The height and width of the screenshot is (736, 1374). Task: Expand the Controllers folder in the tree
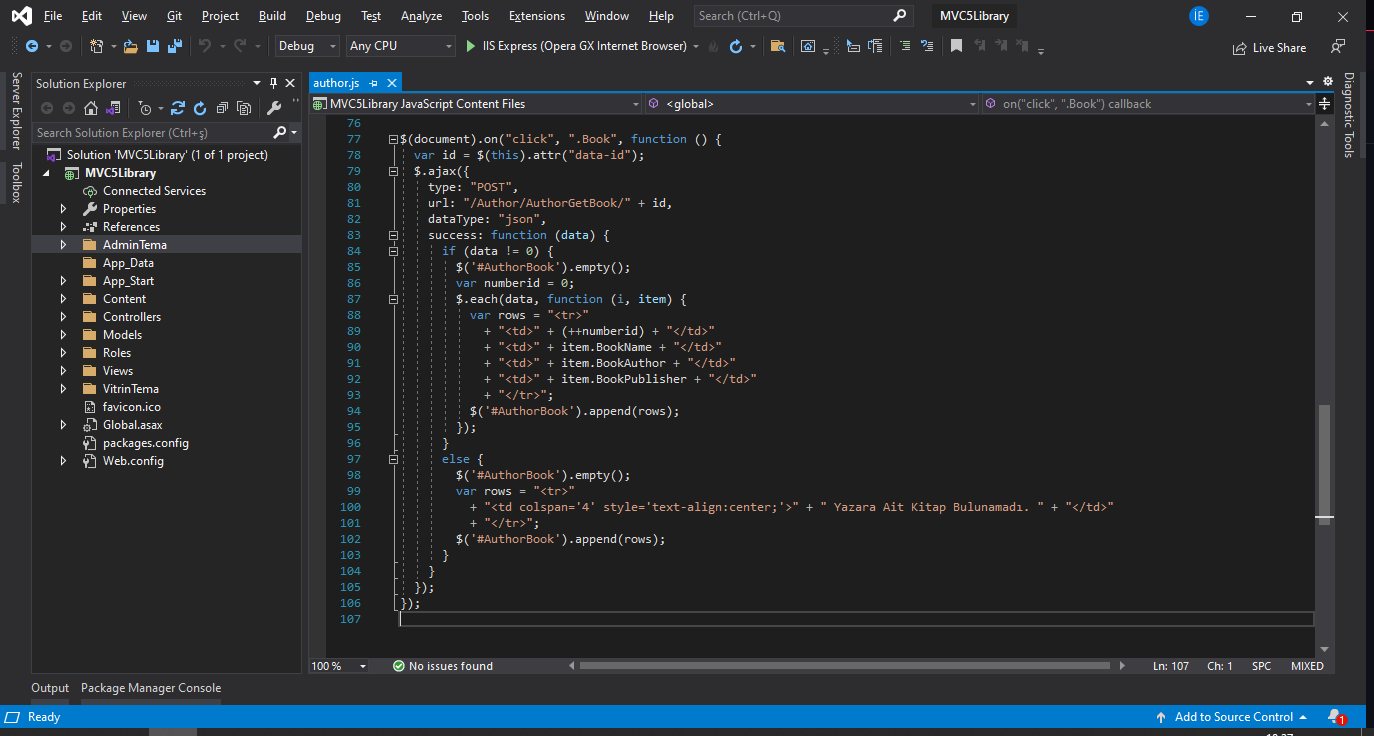63,317
